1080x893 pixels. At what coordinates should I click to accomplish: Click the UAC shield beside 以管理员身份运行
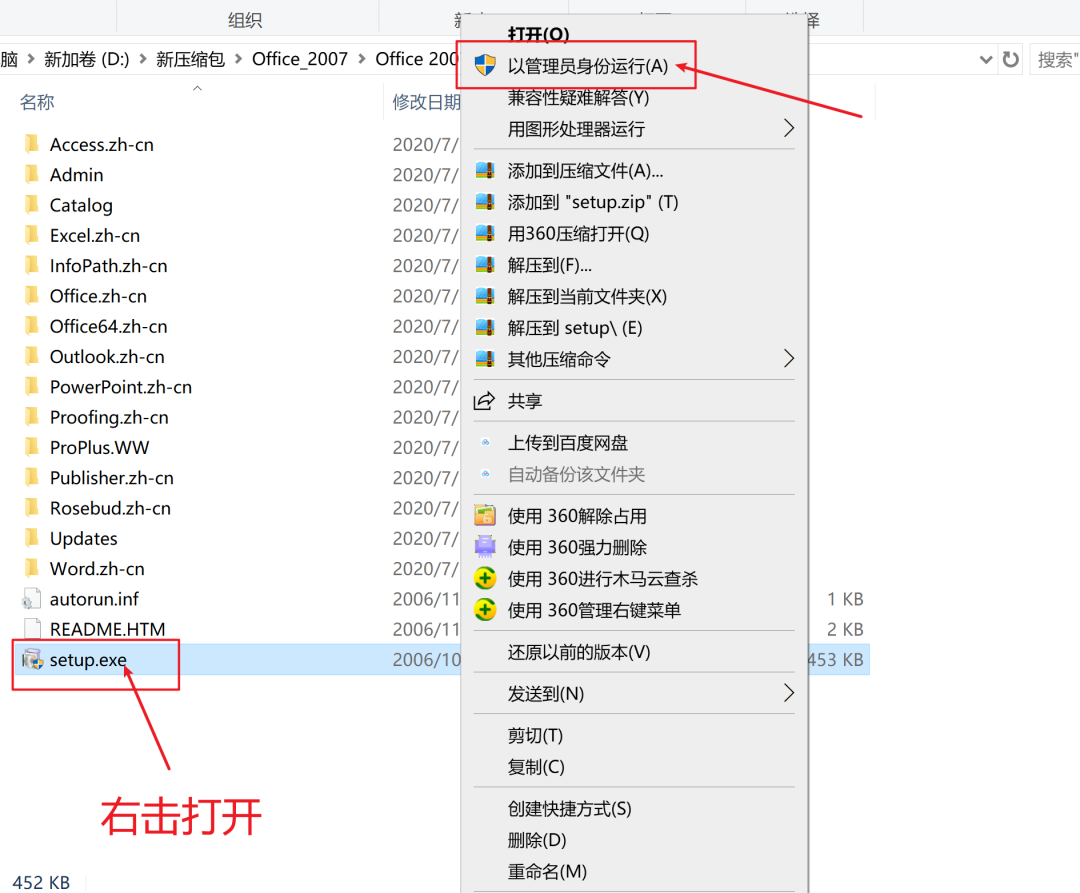coord(485,64)
